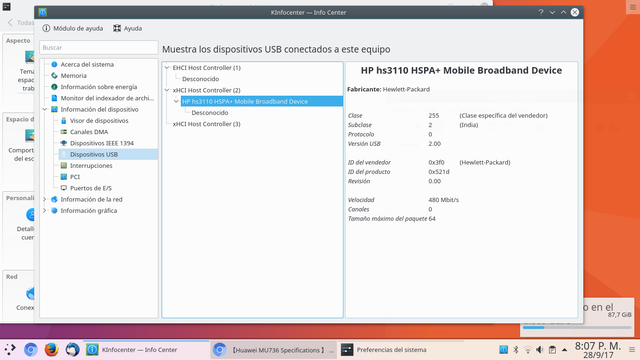640x360 pixels.
Task: Switch to Huawei MU736 Specifications taskbar entry
Action: [273, 350]
